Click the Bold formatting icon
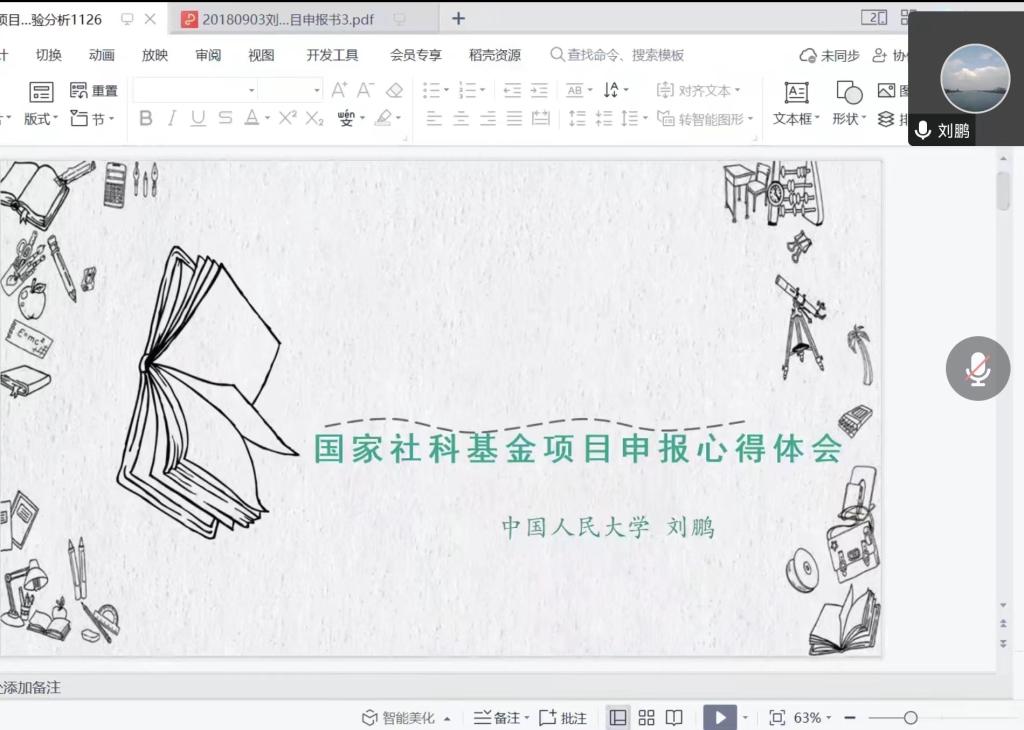Screen dimensions: 1024x730 [x=146, y=118]
